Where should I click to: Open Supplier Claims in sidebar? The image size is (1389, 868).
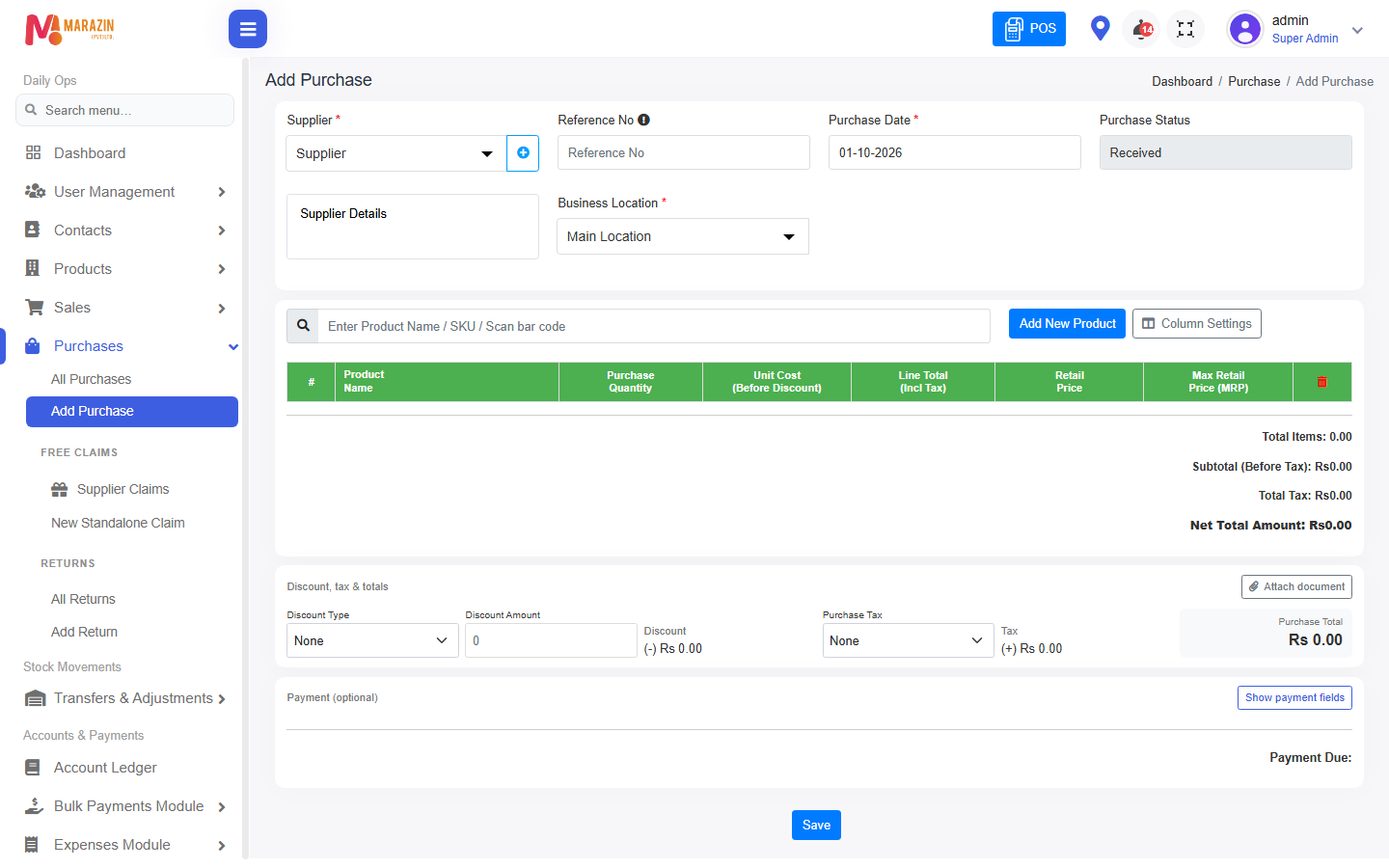(123, 489)
